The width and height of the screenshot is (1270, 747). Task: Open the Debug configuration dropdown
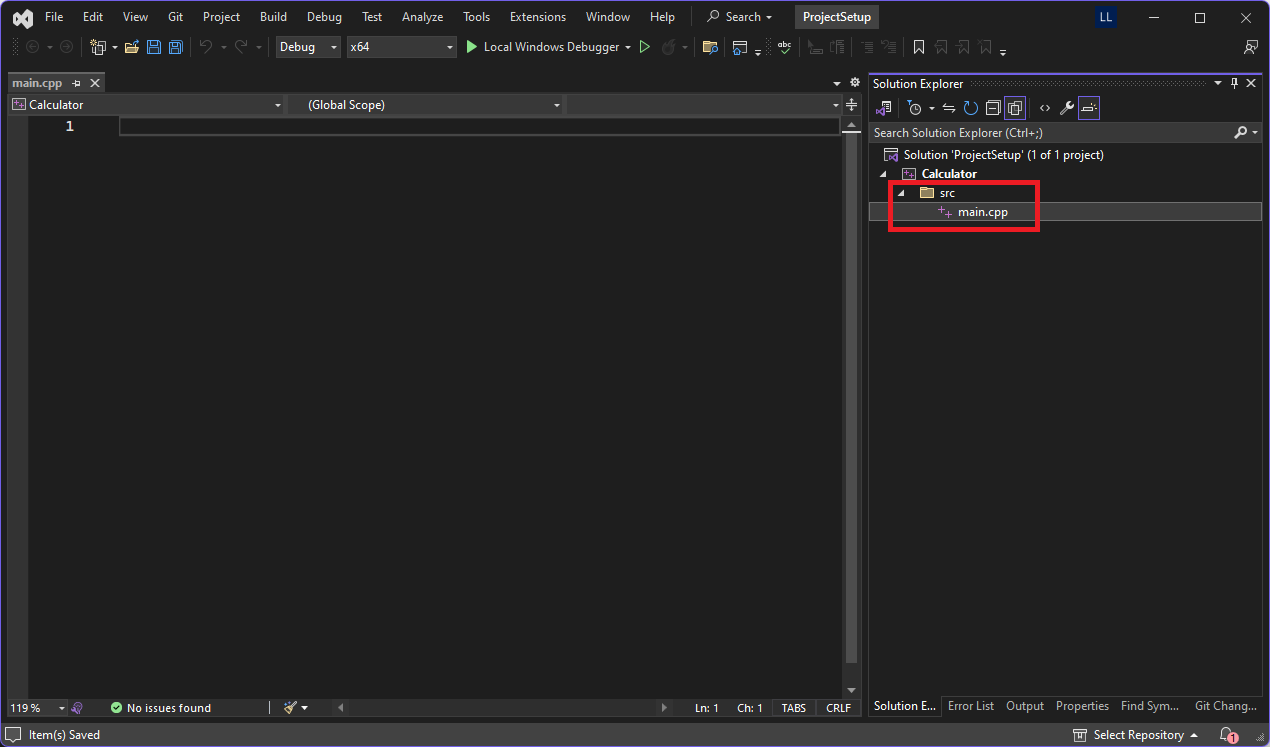coord(308,47)
